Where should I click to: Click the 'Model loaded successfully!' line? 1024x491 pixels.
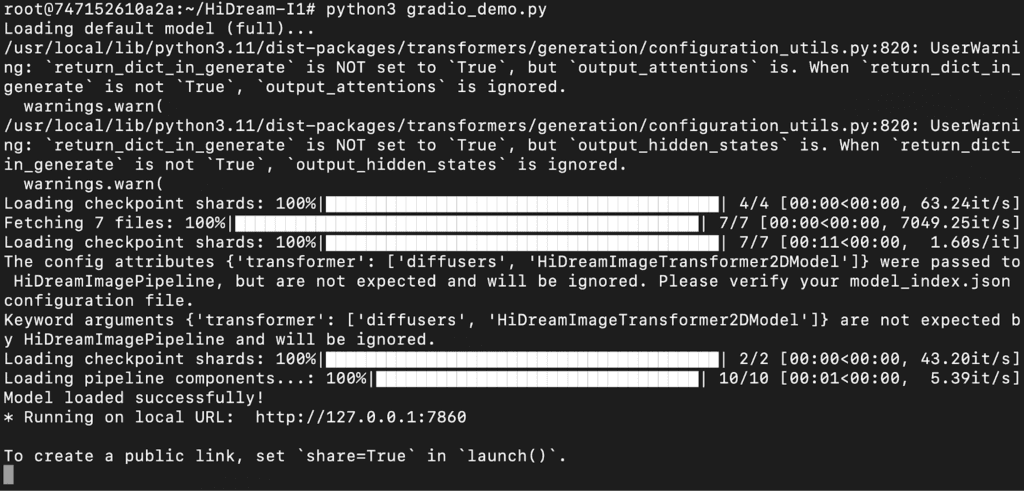click(135, 398)
